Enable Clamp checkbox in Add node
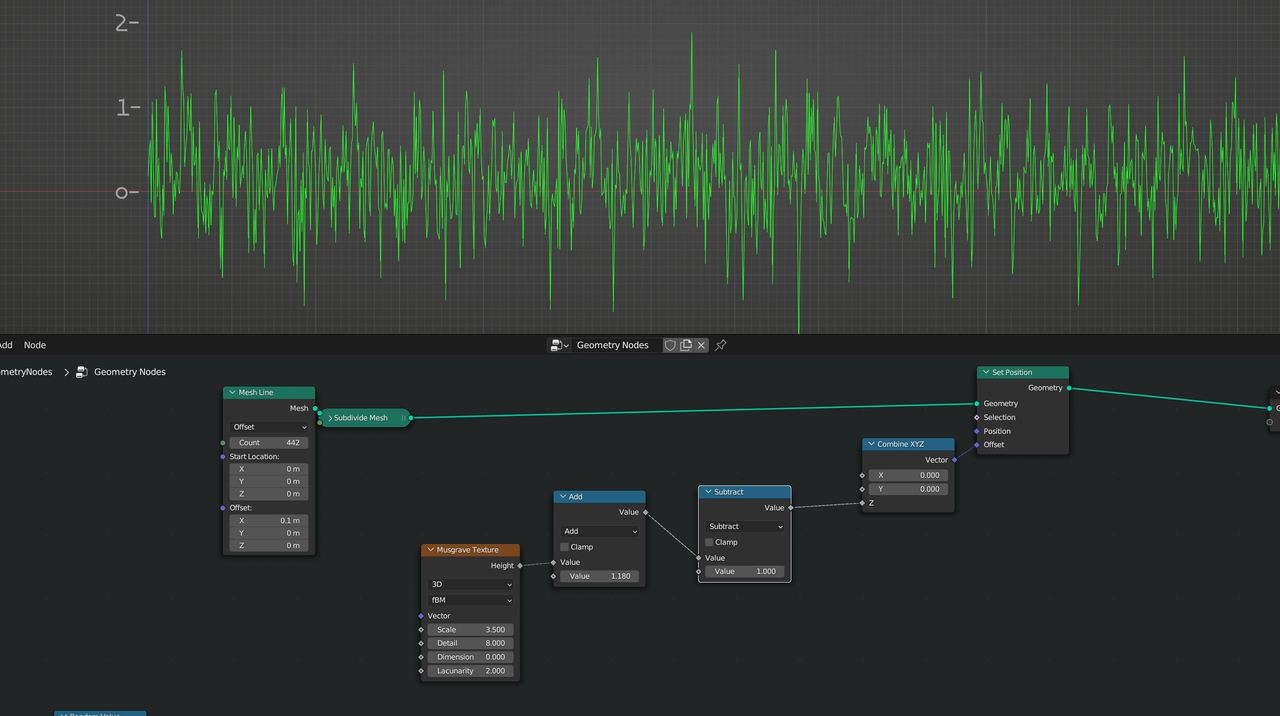 point(565,547)
